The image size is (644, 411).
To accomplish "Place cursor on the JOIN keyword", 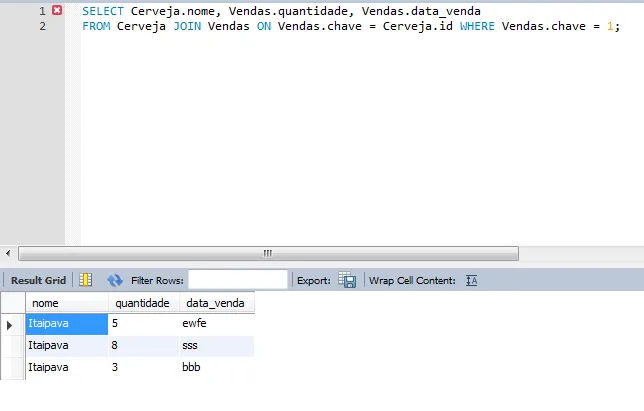I will click(187, 26).
